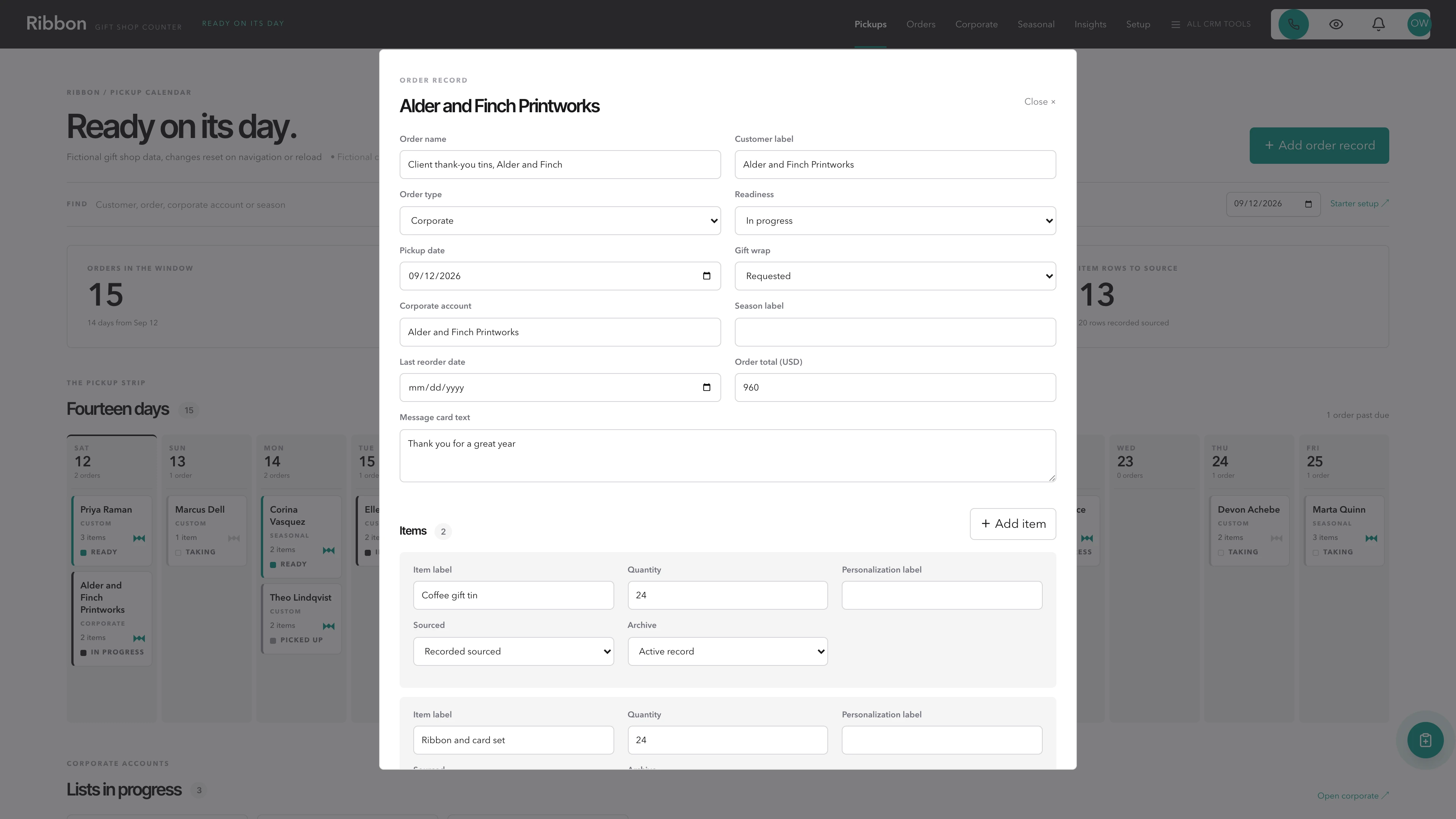This screenshot has width=1456, height=819.
Task: Click gift wrap bow icon on Marcus Dell card
Action: point(234,538)
